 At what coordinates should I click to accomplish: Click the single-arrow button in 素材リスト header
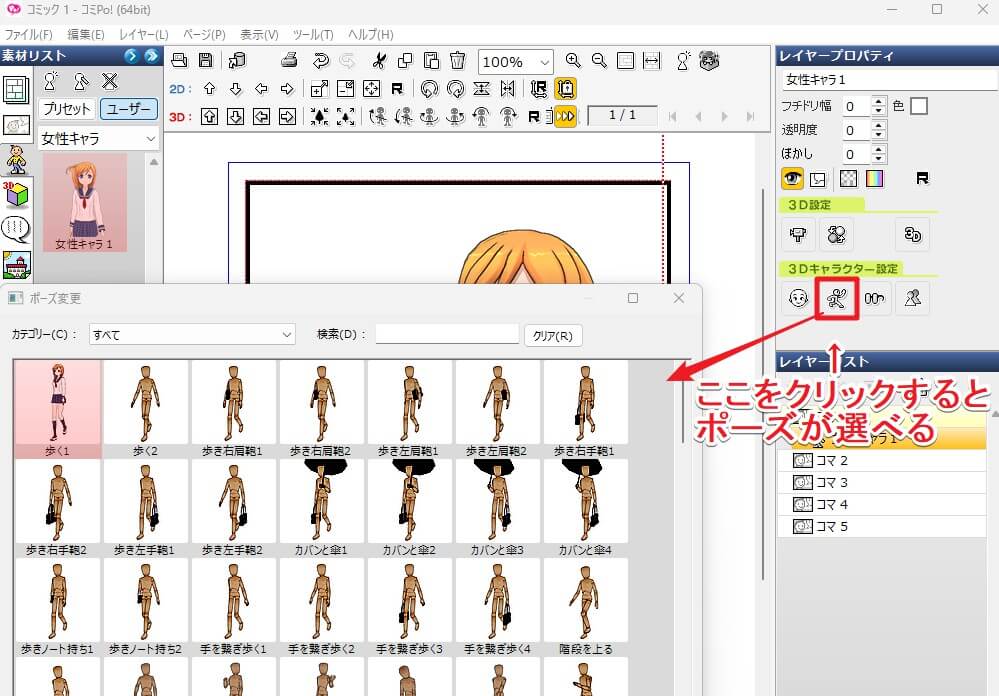(x=131, y=55)
